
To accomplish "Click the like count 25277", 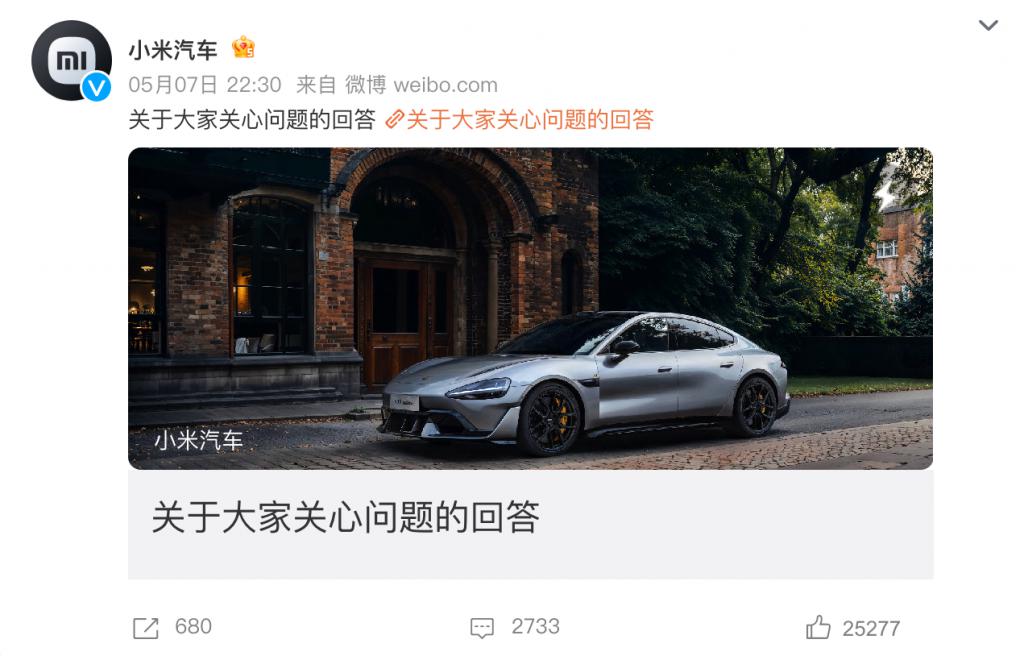I will (871, 629).
